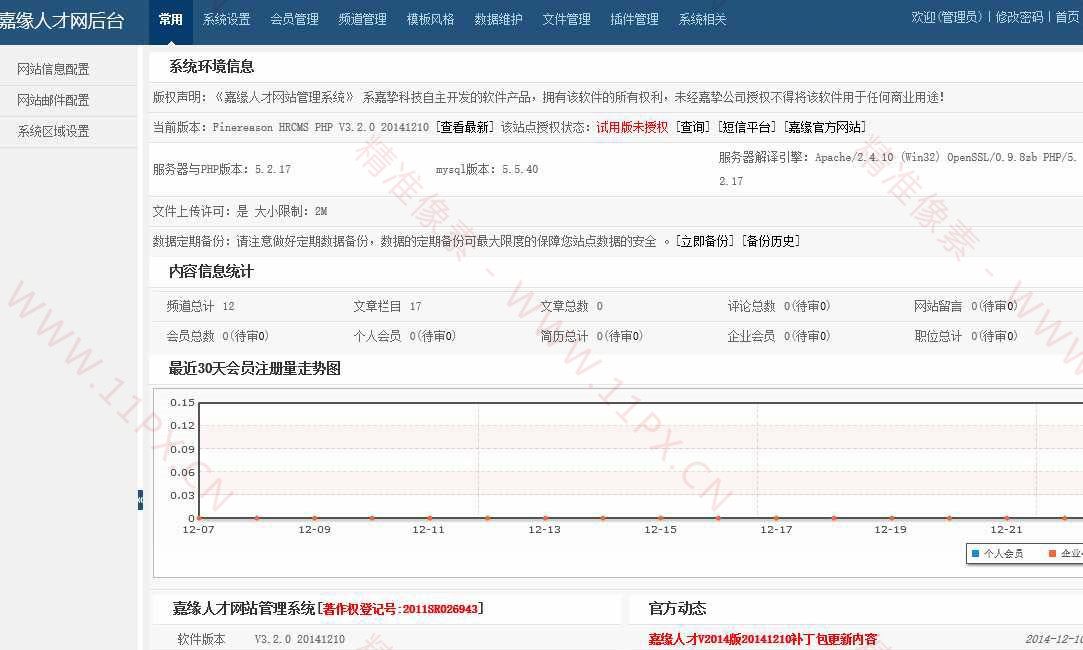1083x650 pixels.
Task: Open the [备份历史] link
Action: pos(771,241)
